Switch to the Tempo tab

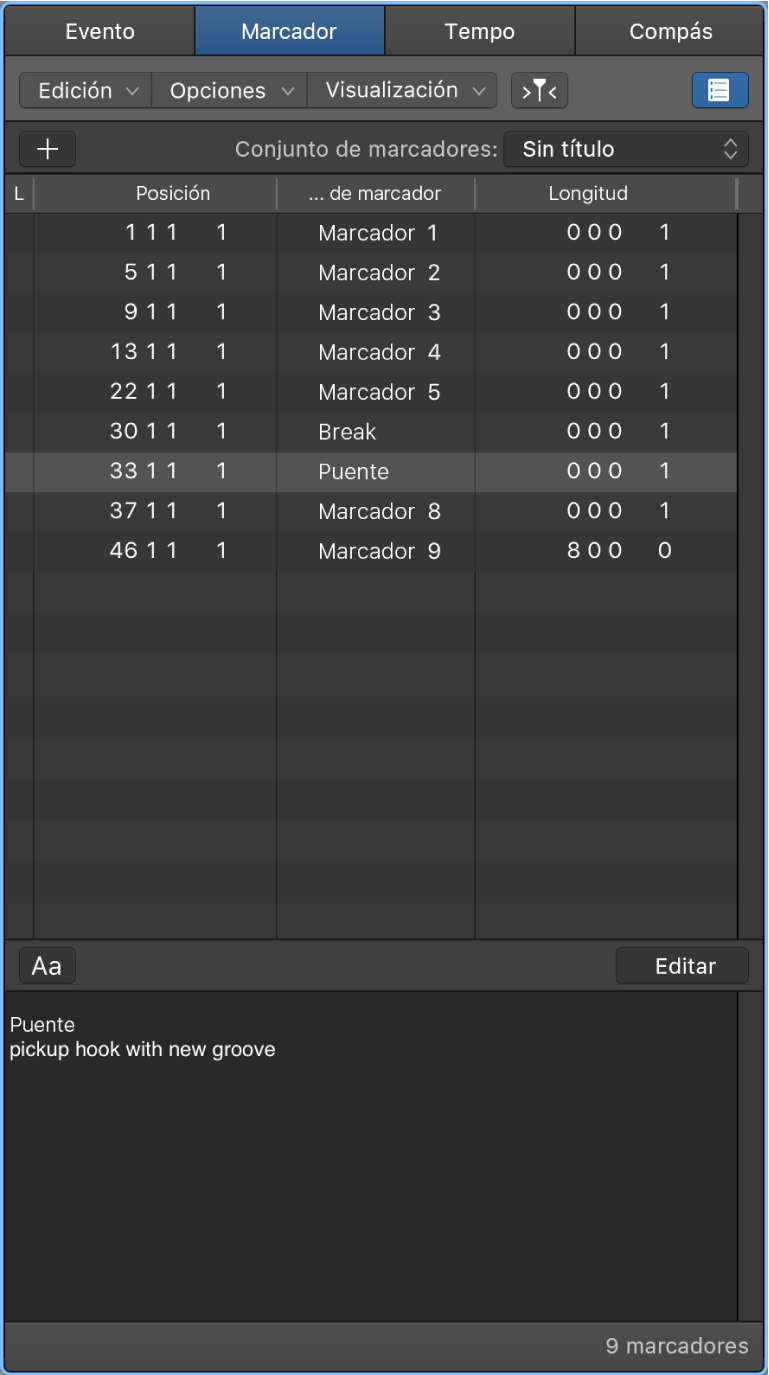pos(480,31)
